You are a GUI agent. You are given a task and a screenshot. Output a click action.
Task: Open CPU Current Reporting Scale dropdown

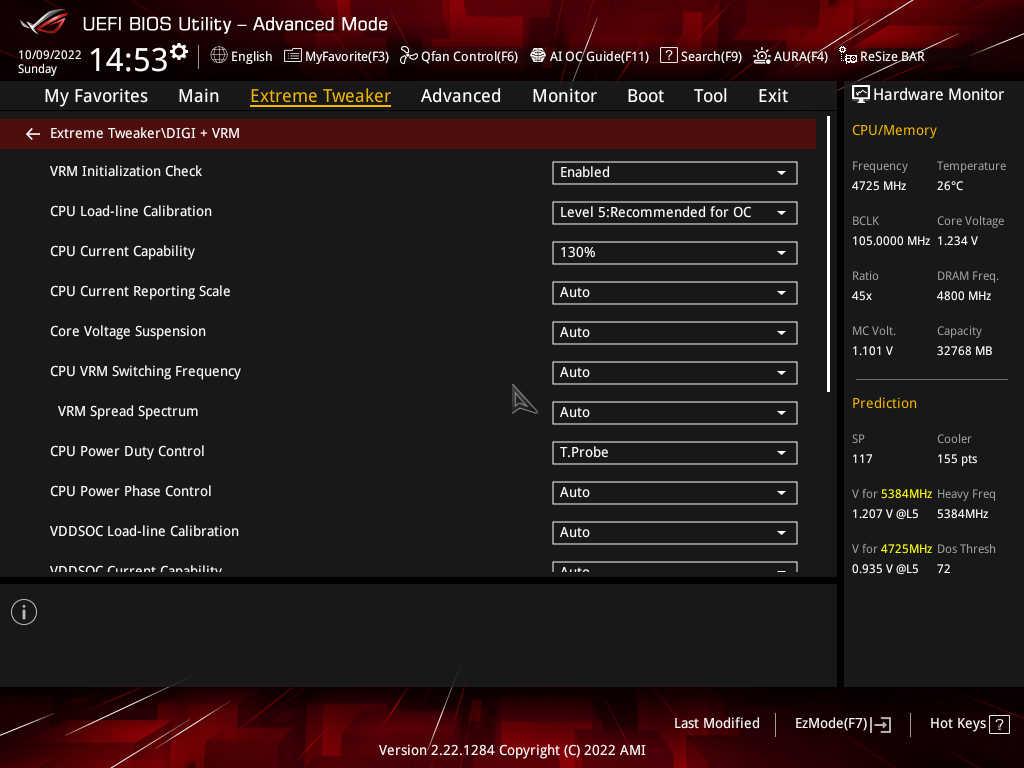[x=675, y=293]
